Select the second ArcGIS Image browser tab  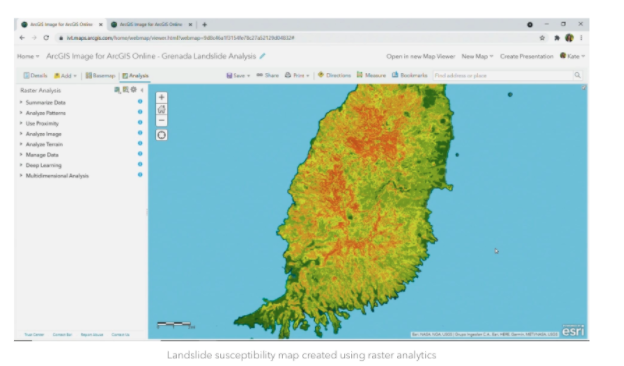coord(151,25)
